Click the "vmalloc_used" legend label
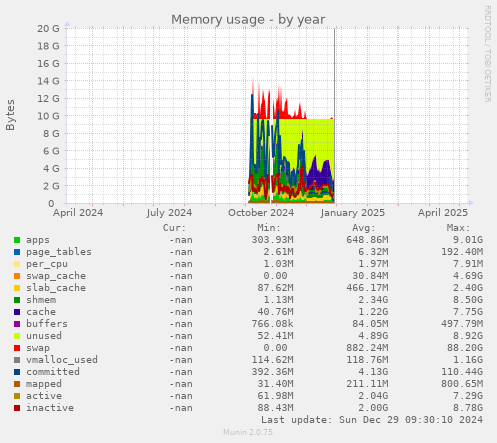The width and height of the screenshot is (497, 443). pos(62,360)
